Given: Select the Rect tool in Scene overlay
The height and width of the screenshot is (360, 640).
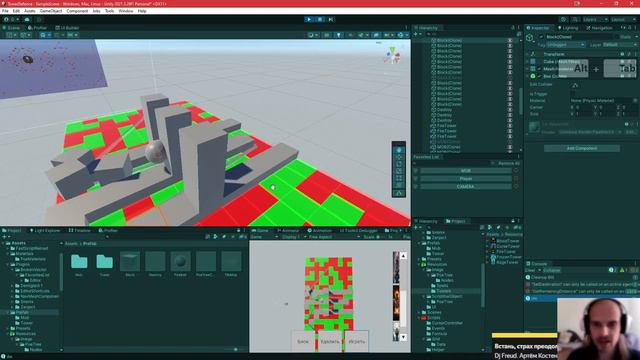Looking at the screenshot, I should [x=399, y=178].
